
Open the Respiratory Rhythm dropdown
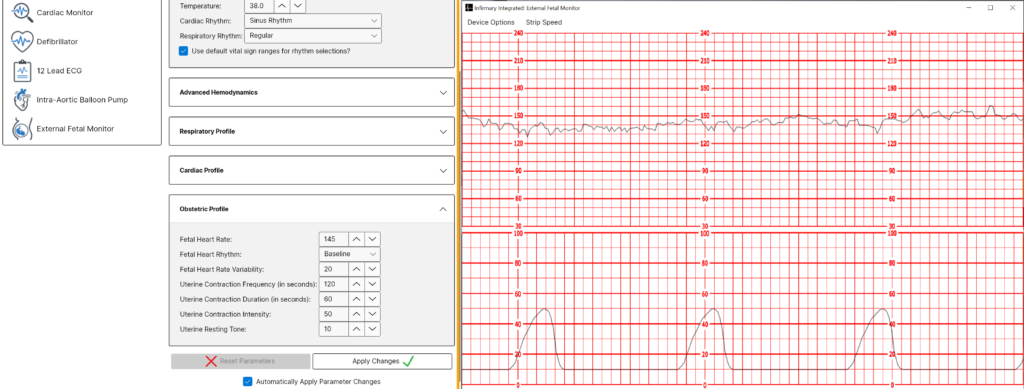click(x=313, y=36)
